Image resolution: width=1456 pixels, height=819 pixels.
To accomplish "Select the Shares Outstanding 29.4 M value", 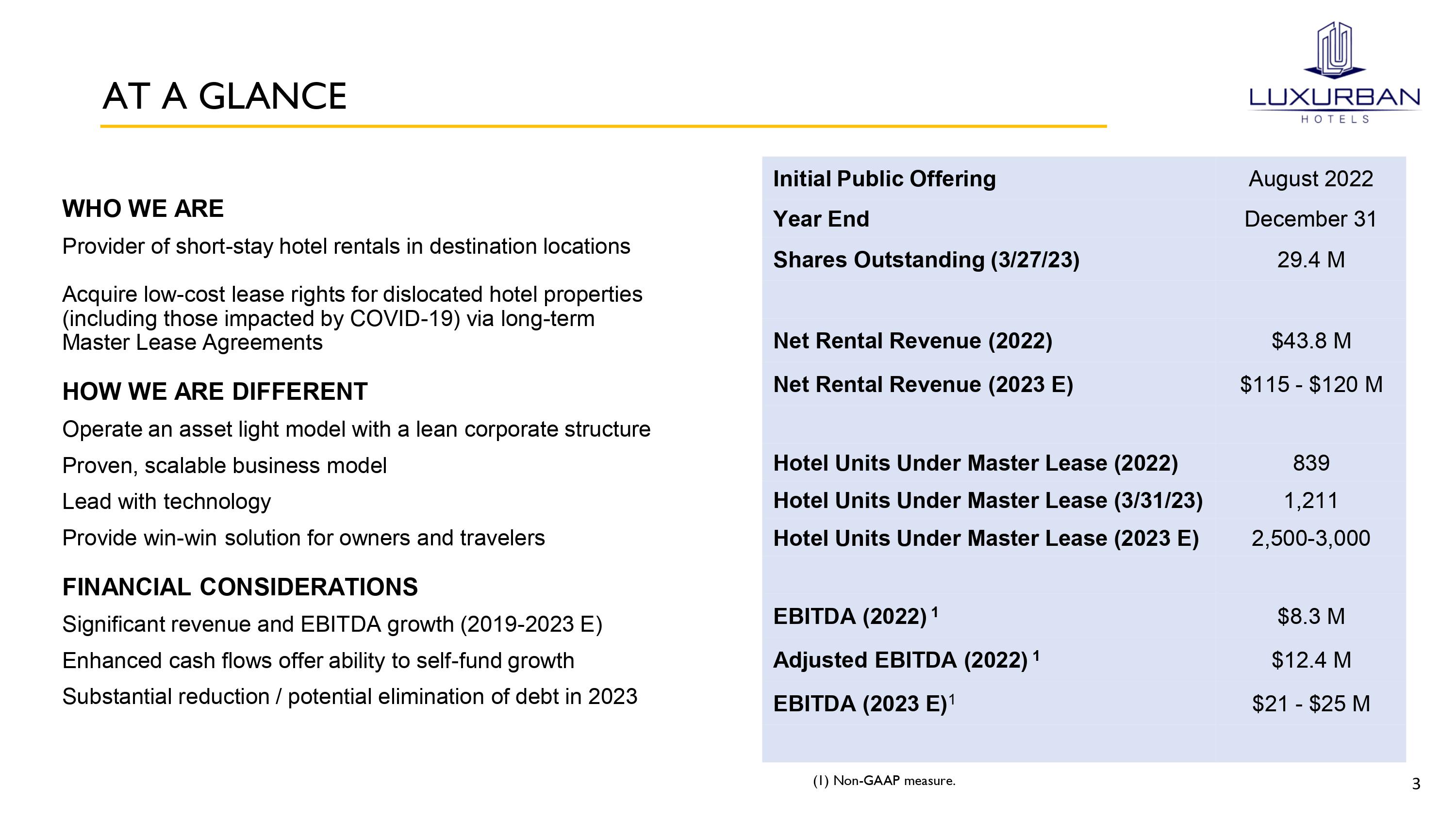I will click(1311, 260).
